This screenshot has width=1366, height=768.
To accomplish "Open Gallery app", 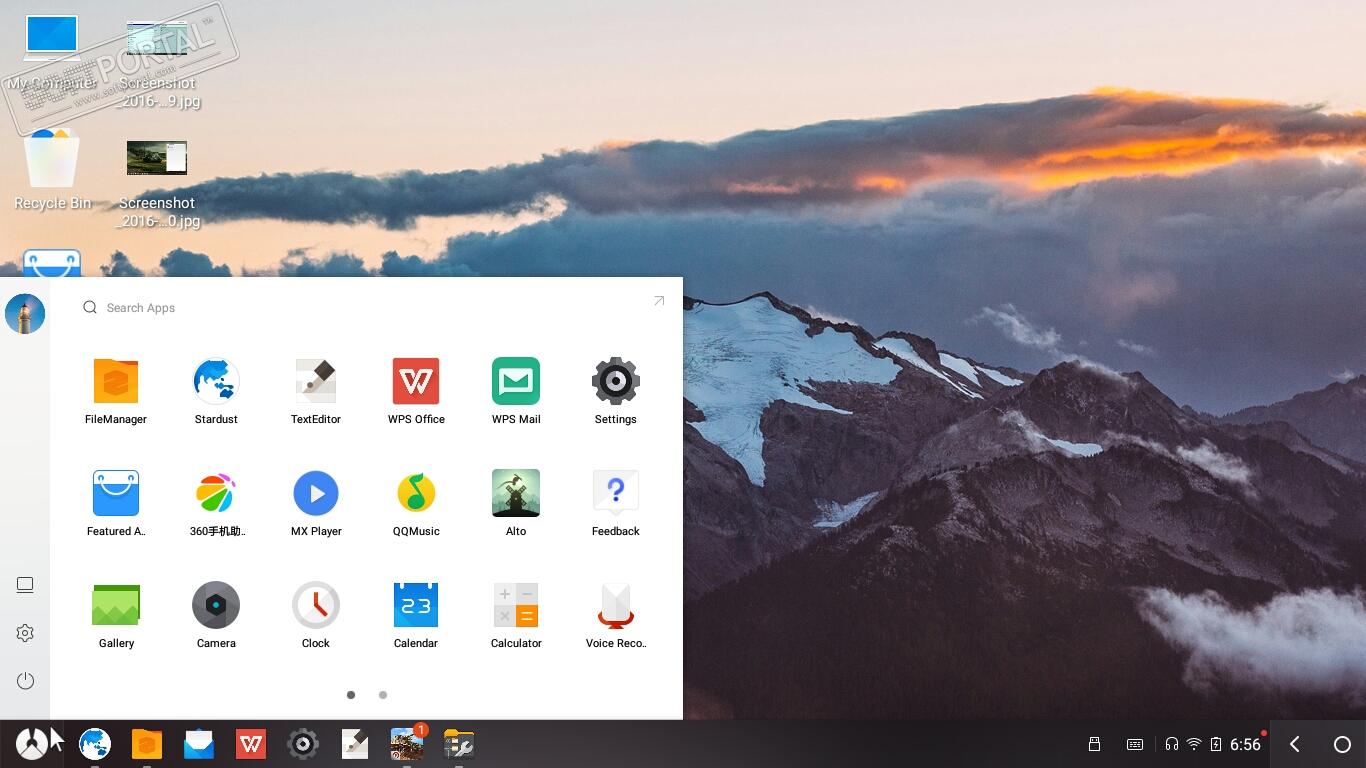I will click(x=116, y=615).
